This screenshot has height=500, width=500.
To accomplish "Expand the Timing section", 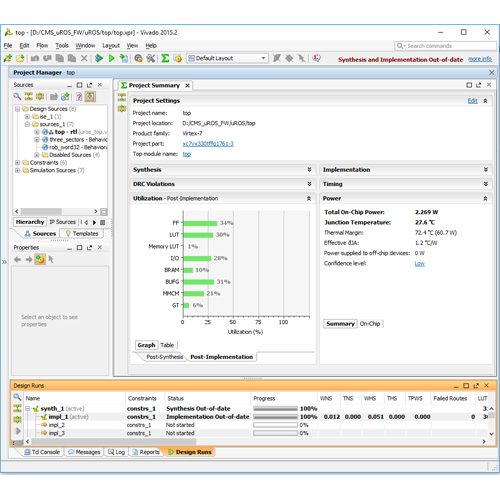I will pyautogui.click(x=486, y=184).
